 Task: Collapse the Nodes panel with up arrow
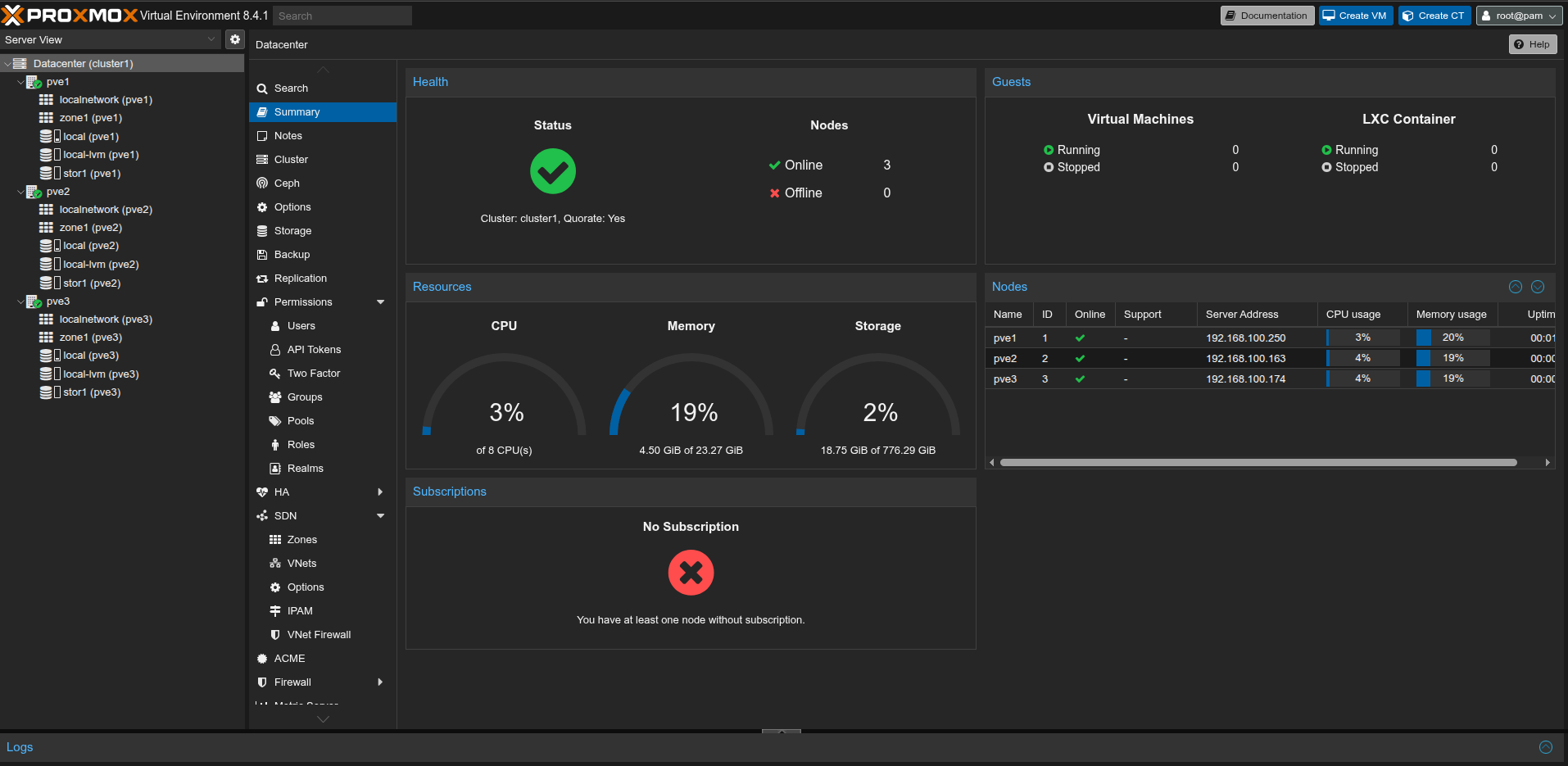pyautogui.click(x=1516, y=287)
